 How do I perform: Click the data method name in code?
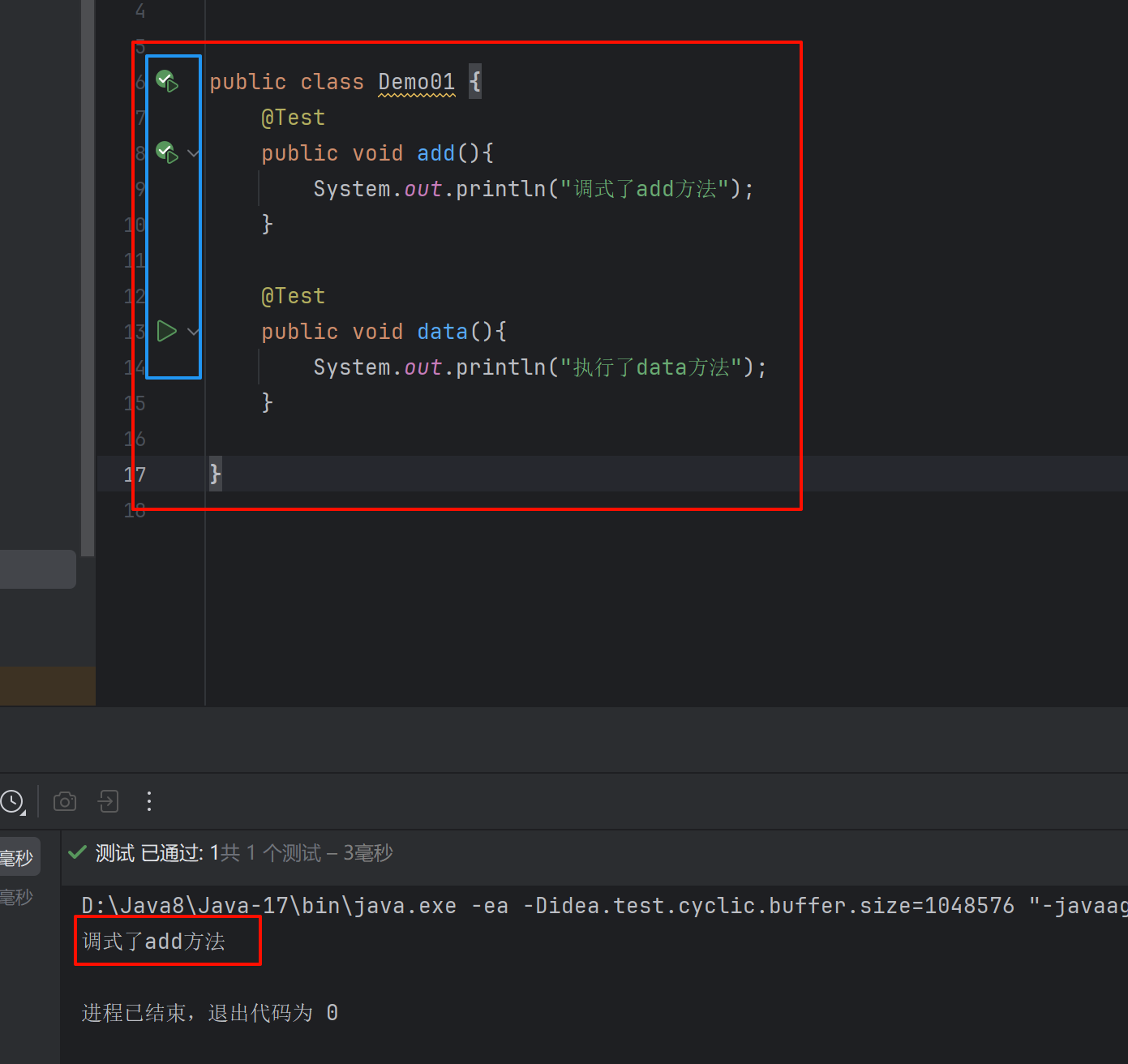(442, 332)
